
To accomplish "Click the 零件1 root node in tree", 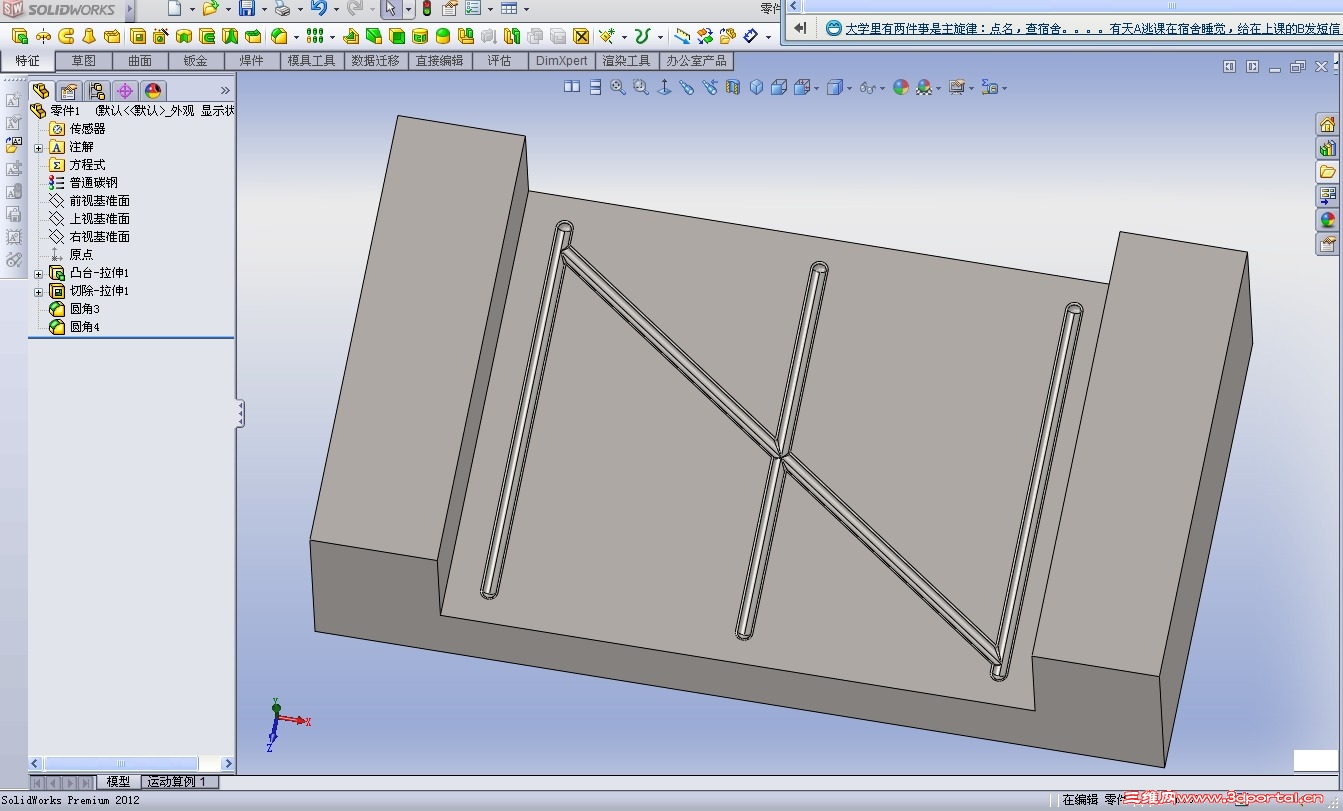I will click(x=65, y=111).
